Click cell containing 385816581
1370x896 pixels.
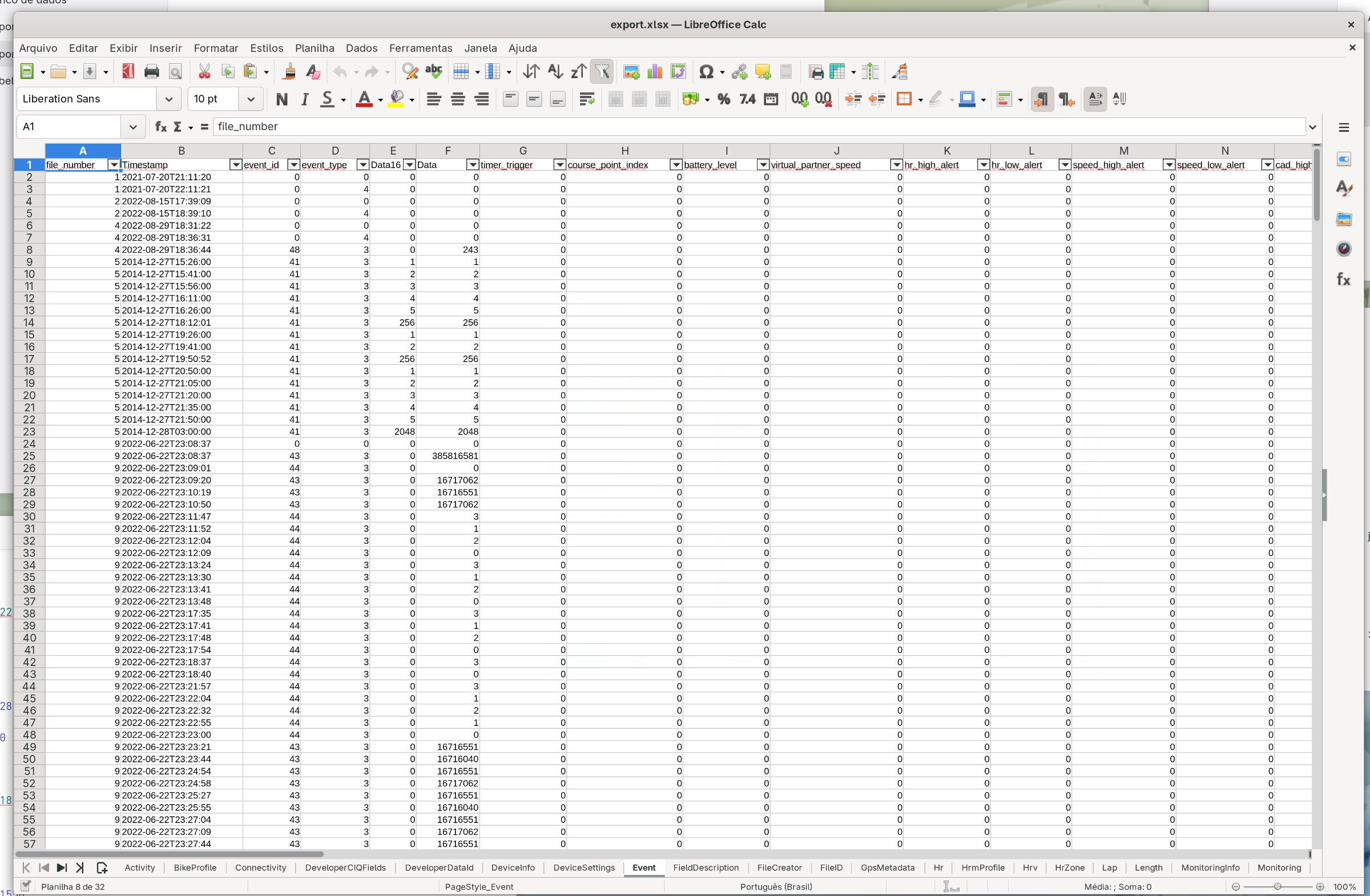tap(448, 456)
